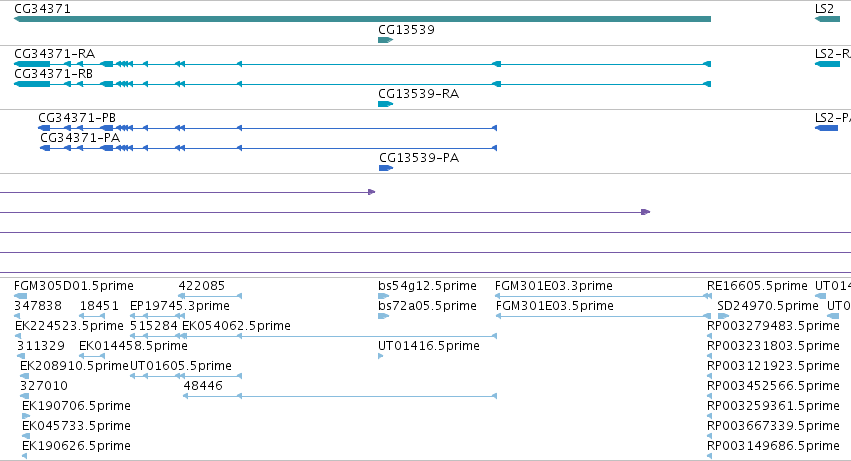The width and height of the screenshot is (851, 461).
Task: Select EST EK014458.5prime label
Action: pyautogui.click(x=134, y=346)
